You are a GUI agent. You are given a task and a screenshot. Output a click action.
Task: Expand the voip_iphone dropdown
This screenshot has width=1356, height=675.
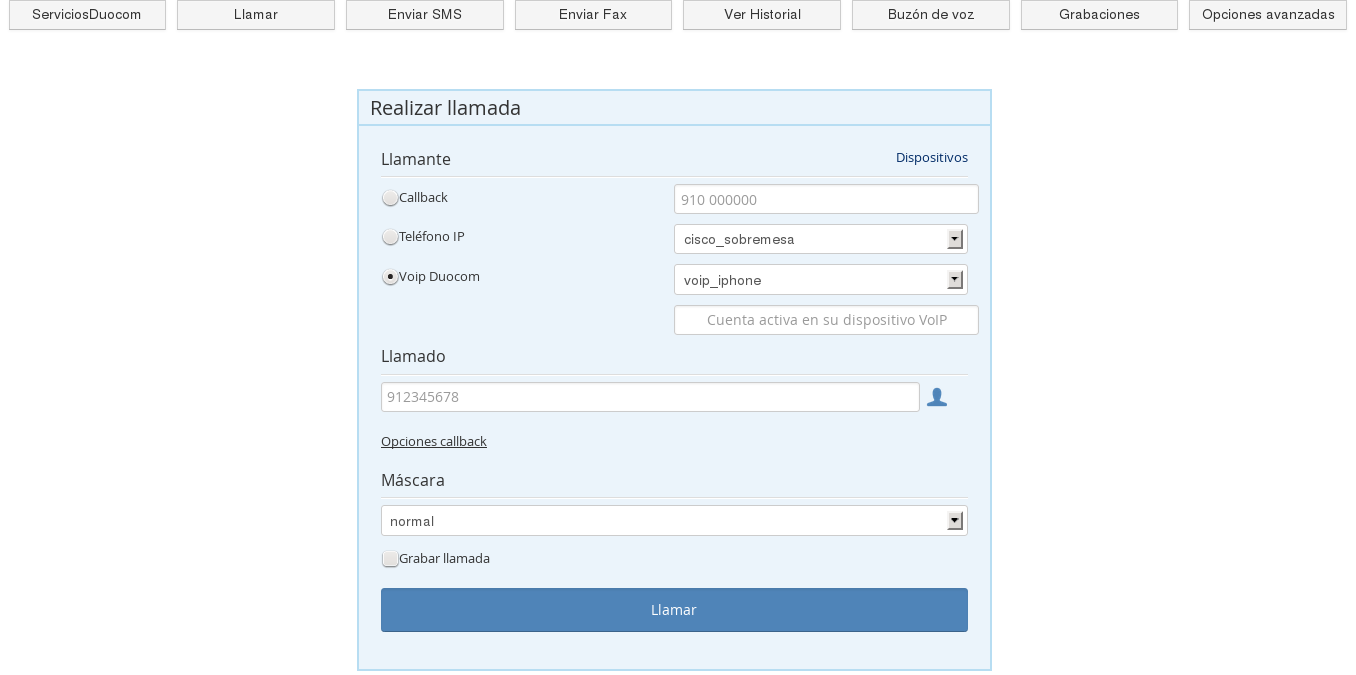820,280
